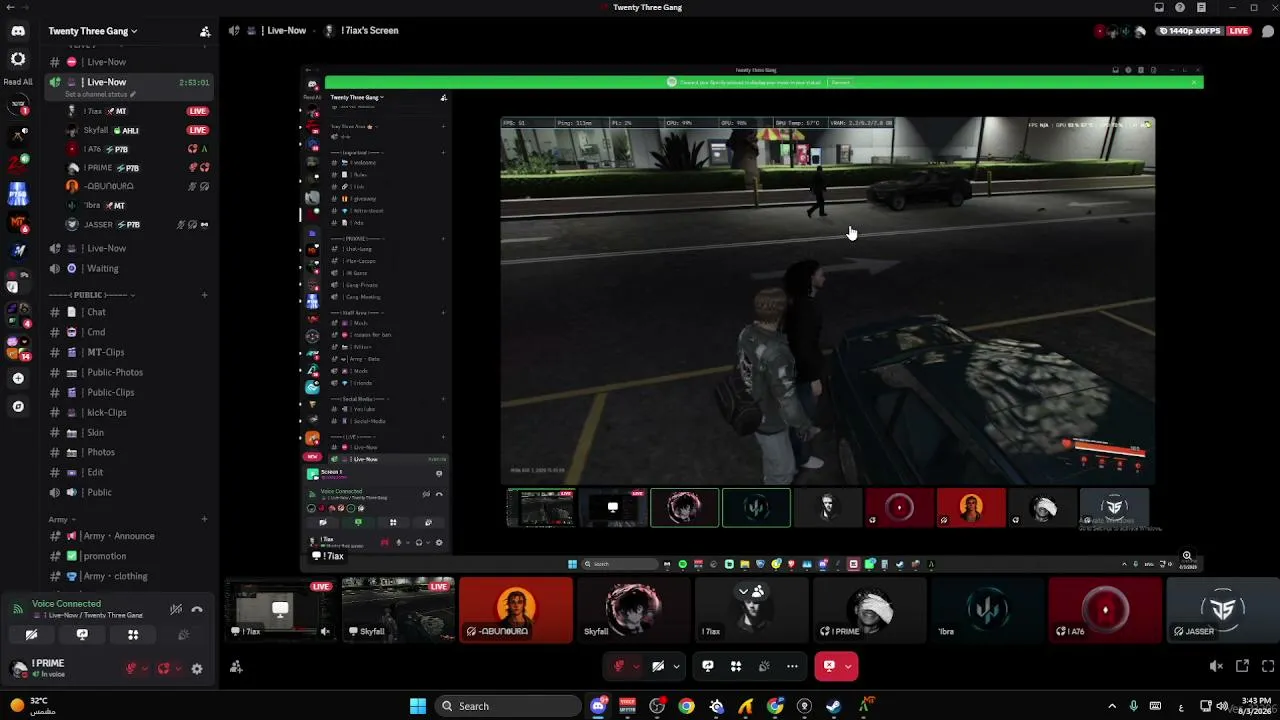Share screen button in the call control bar
Viewport: 1280px width, 720px height.
pyautogui.click(x=708, y=666)
